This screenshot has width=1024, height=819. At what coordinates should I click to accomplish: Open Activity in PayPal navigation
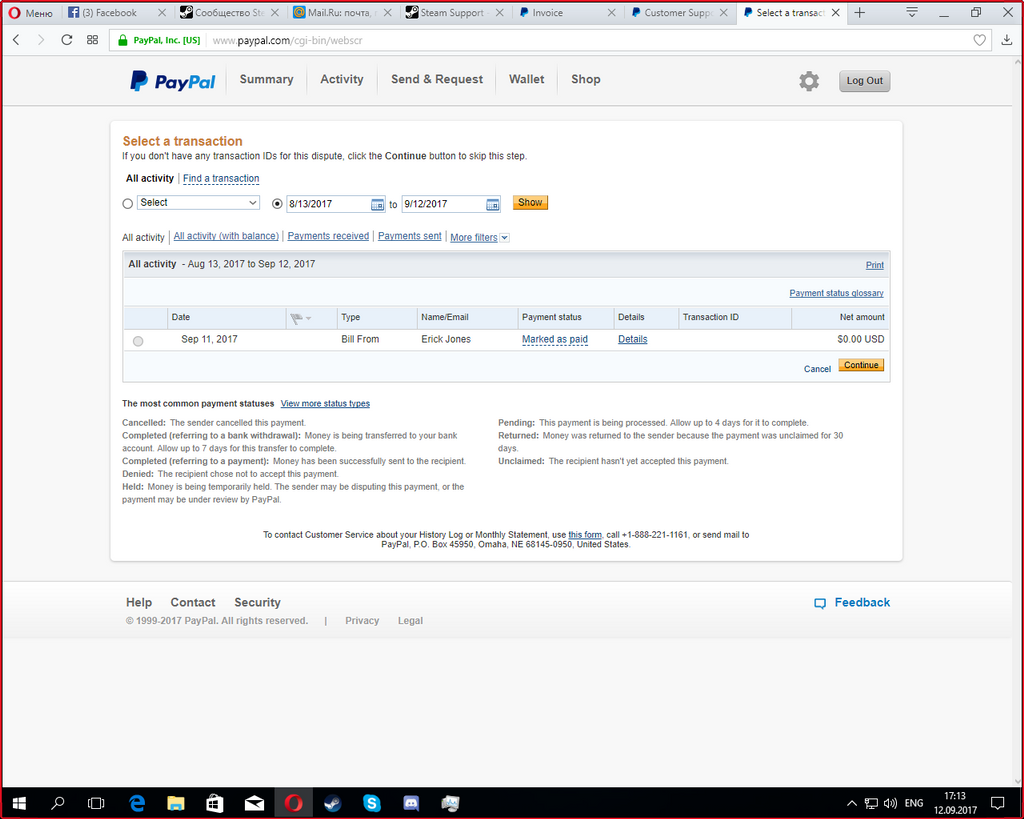click(342, 79)
